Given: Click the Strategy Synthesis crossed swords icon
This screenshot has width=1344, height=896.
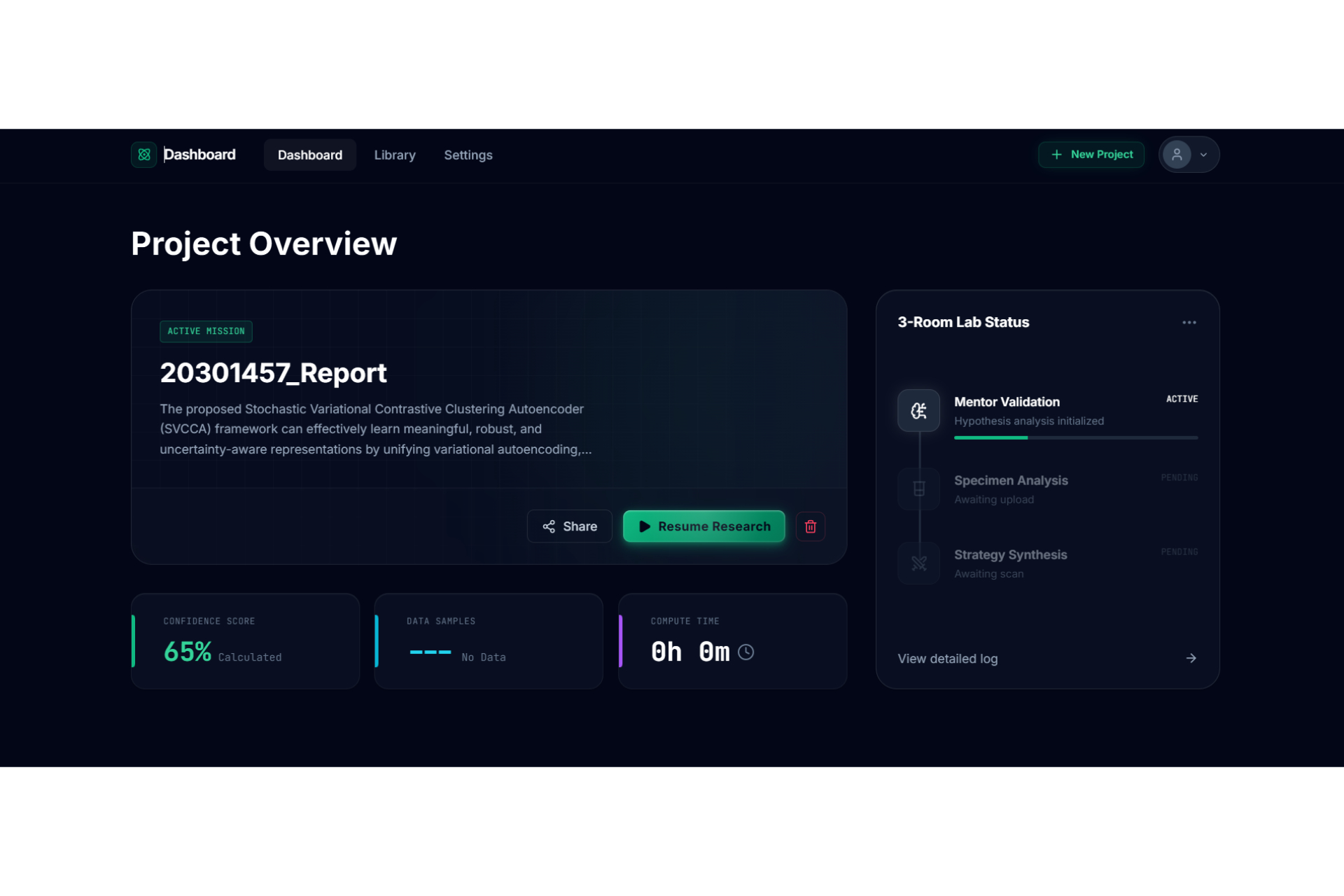Looking at the screenshot, I should click(918, 563).
